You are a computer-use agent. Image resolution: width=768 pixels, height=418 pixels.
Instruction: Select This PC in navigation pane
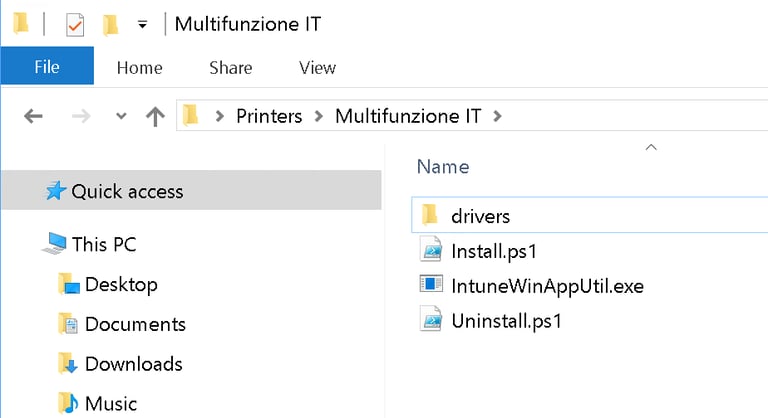pos(104,244)
